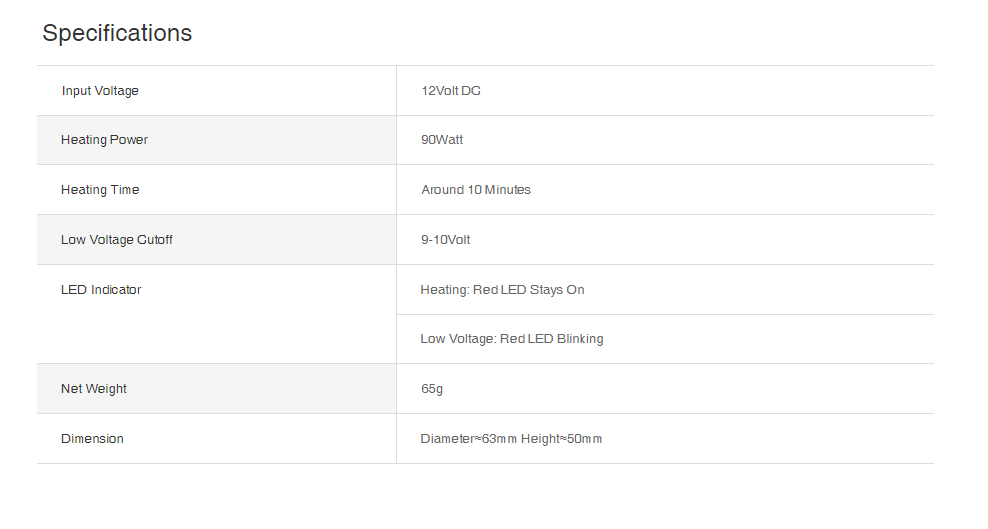Viewport: 988px width, 529px height.
Task: Click the 90Watt value cell
Action: click(x=442, y=140)
